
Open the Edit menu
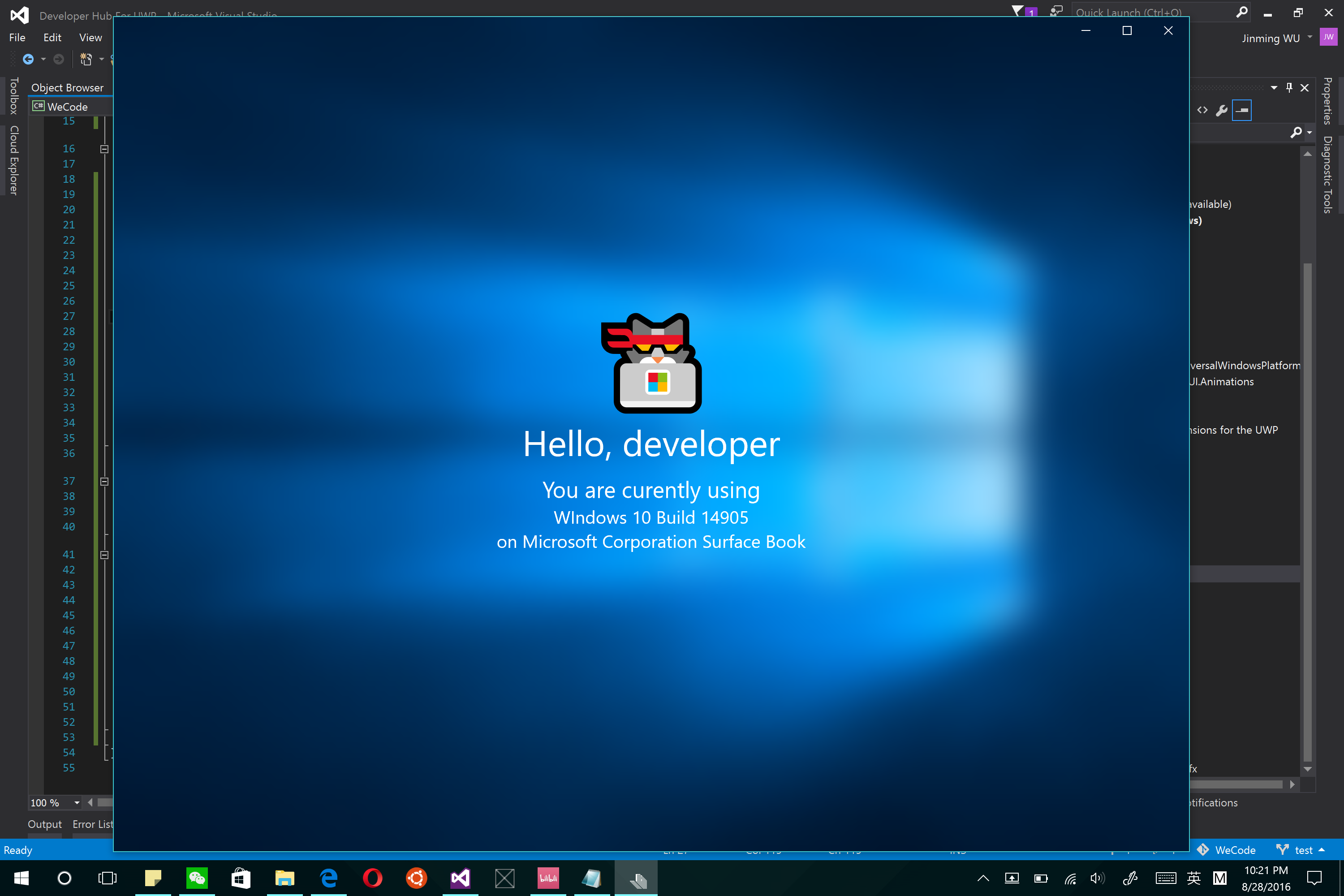tap(52, 37)
